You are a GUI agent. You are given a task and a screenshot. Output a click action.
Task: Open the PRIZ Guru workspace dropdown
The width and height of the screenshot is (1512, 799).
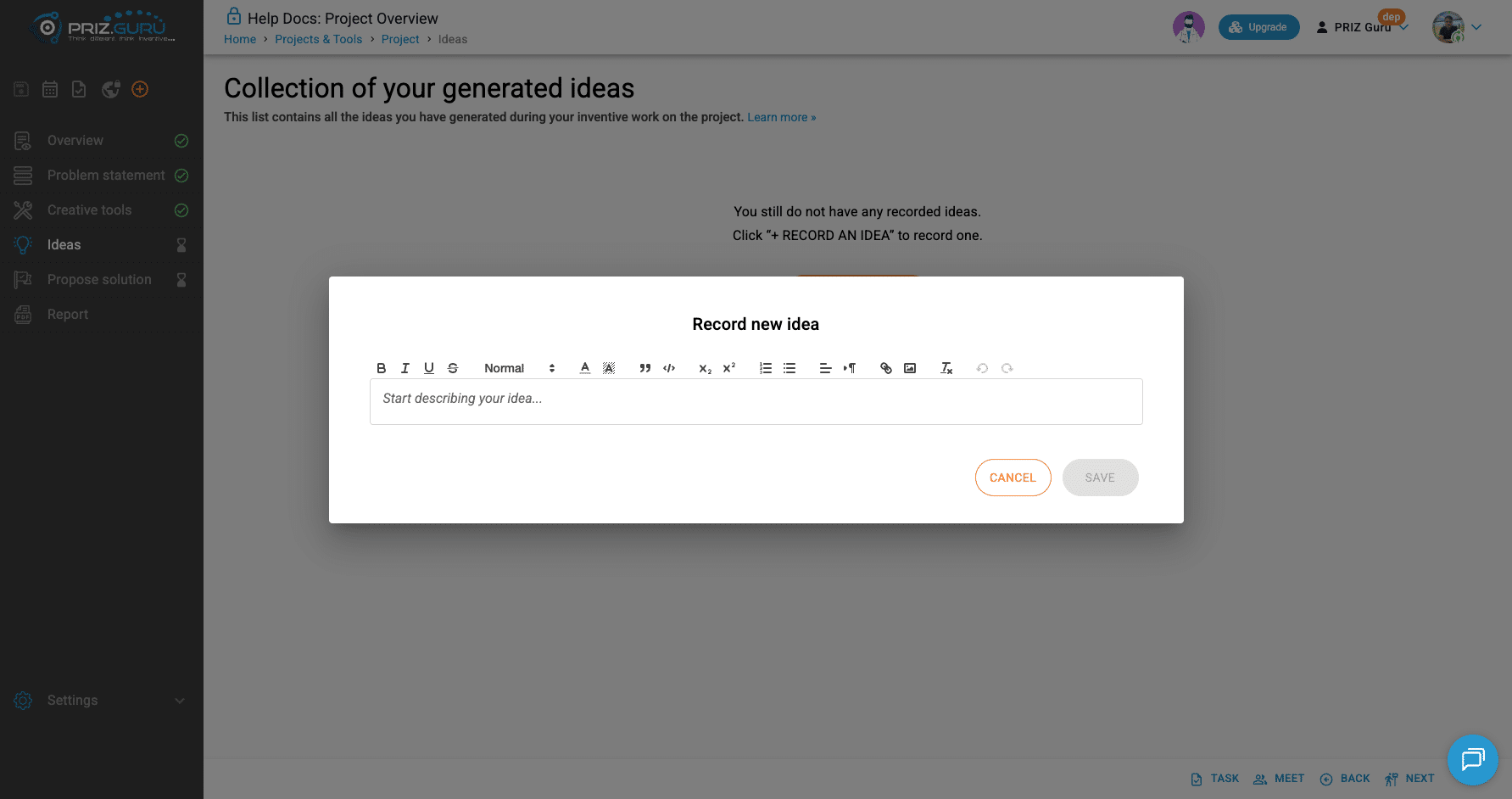coord(1362,27)
